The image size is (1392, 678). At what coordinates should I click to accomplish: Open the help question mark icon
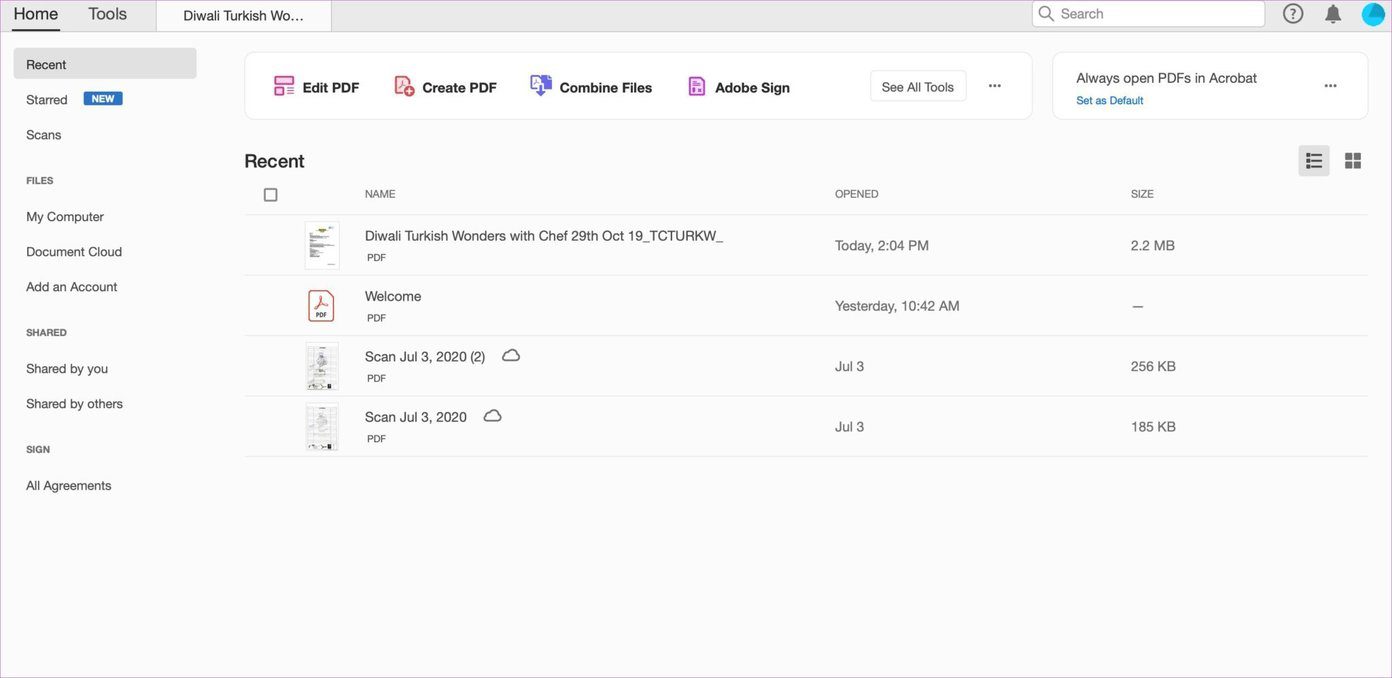coord(1293,13)
